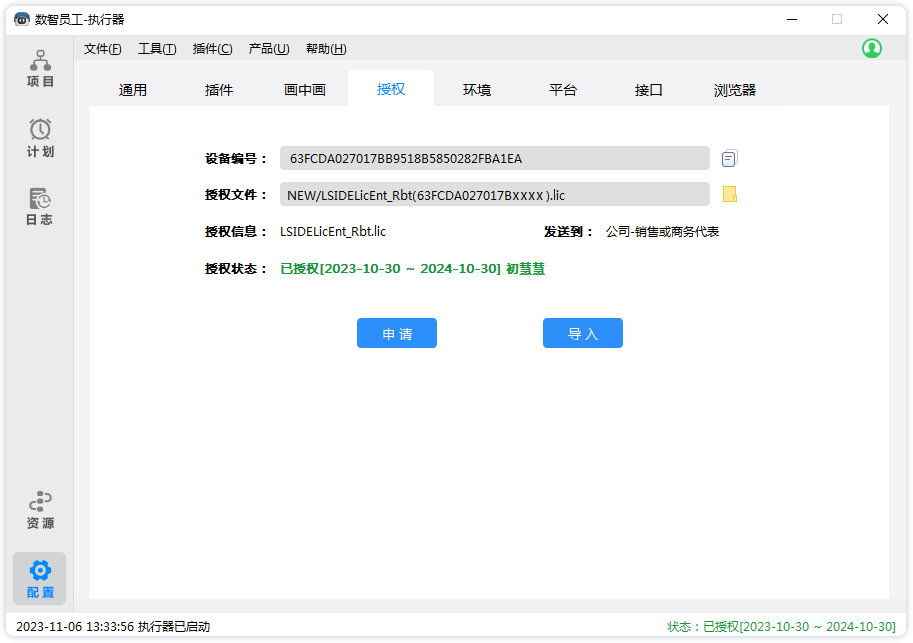Click the 授权文件 path field
The image size is (913, 643).
(x=494, y=194)
